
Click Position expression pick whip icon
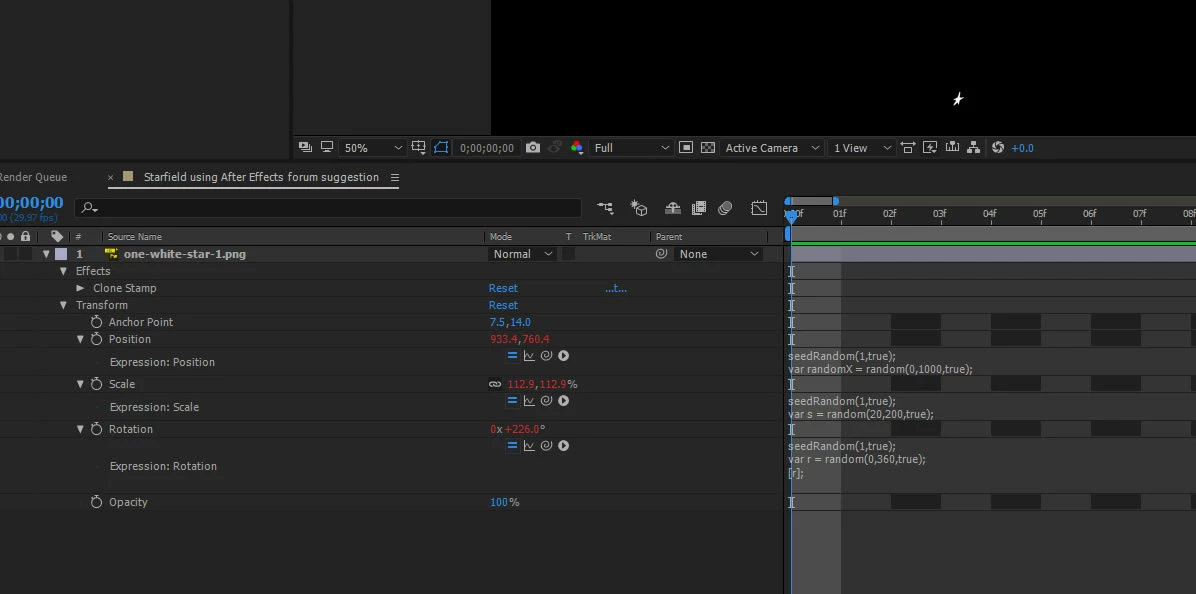pyautogui.click(x=546, y=355)
